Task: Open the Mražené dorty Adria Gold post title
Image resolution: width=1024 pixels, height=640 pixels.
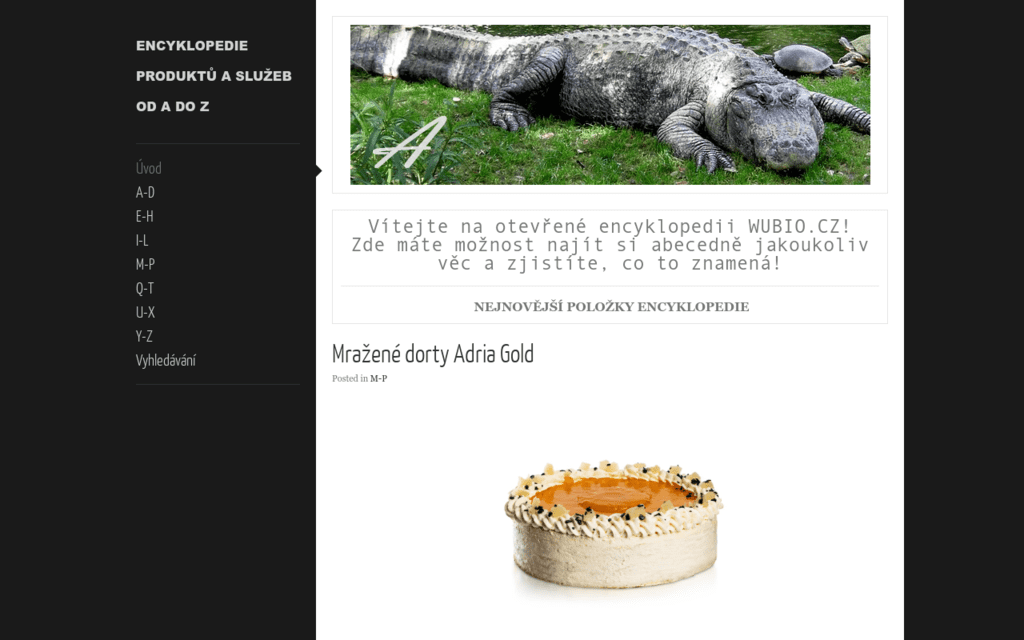Action: tap(433, 354)
